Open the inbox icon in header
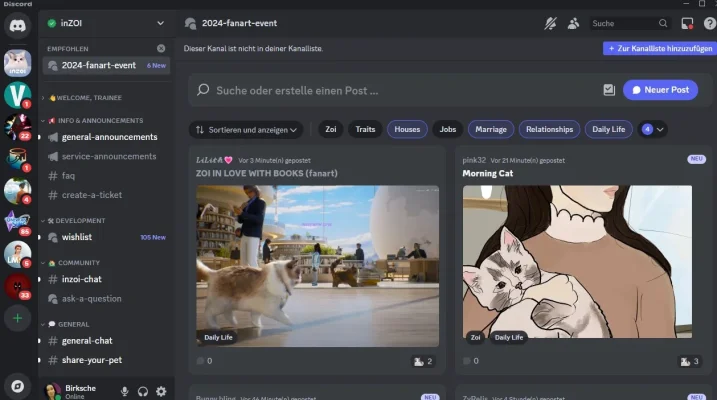The width and height of the screenshot is (717, 400). pos(687,23)
